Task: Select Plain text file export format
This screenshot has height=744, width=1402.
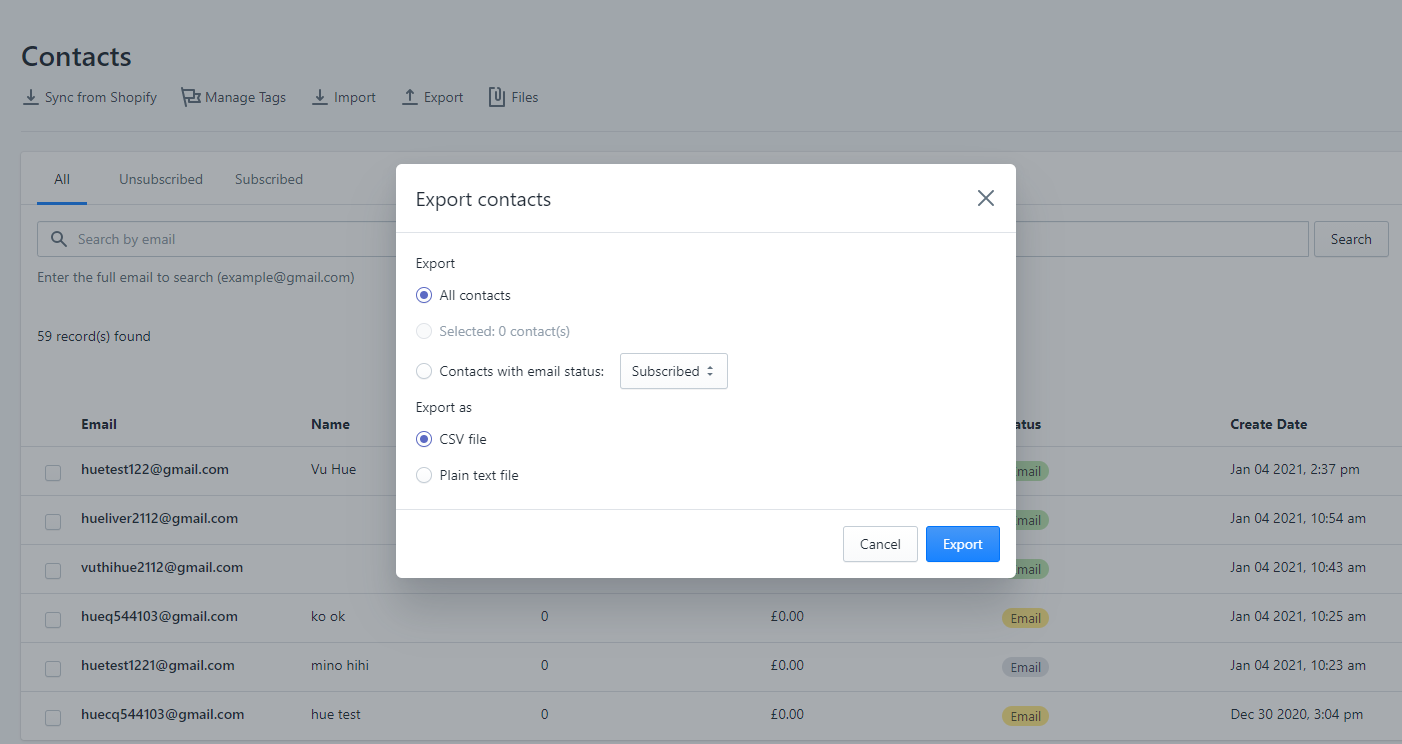Action: click(x=424, y=475)
